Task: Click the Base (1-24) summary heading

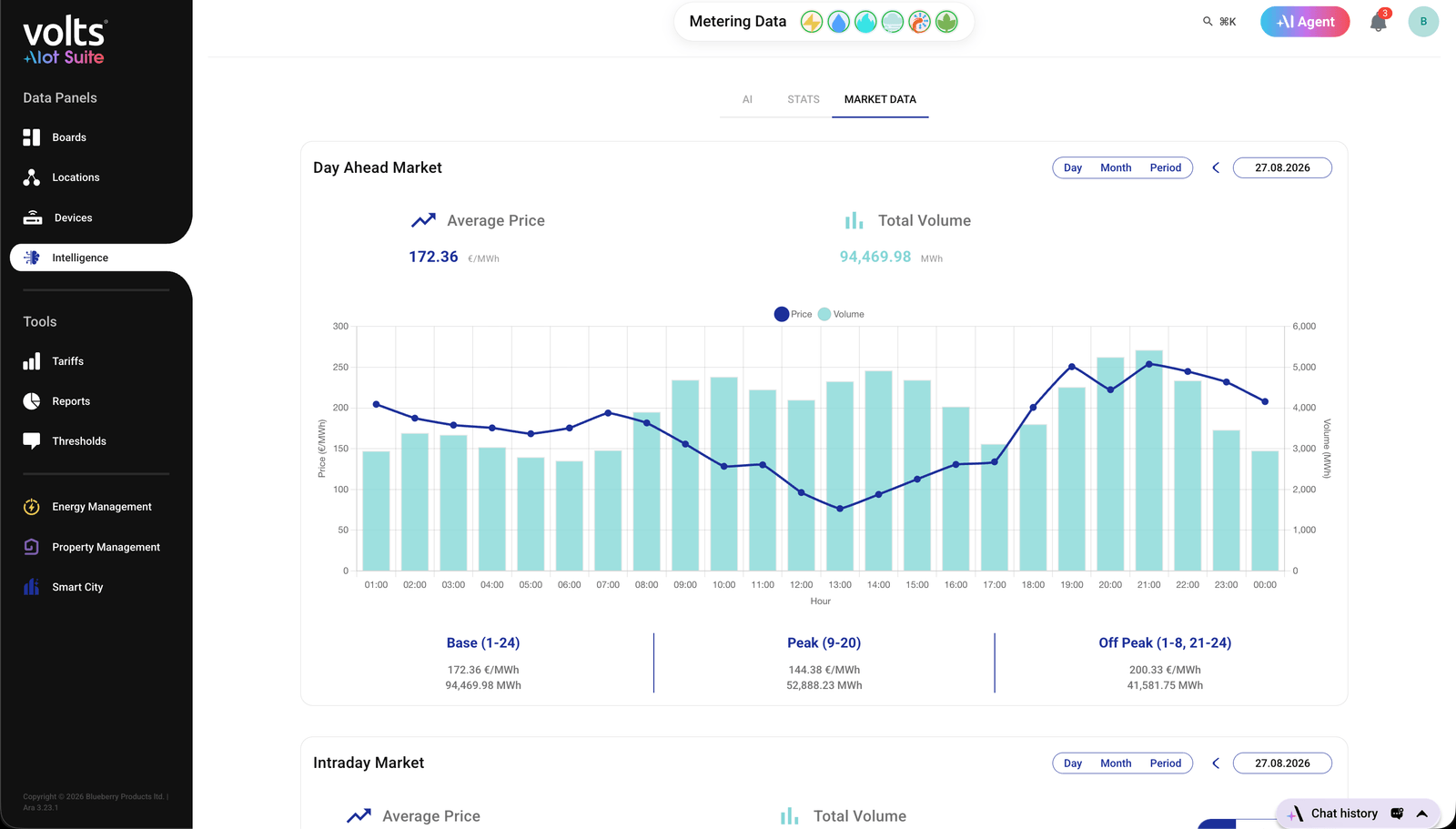Action: (x=483, y=643)
